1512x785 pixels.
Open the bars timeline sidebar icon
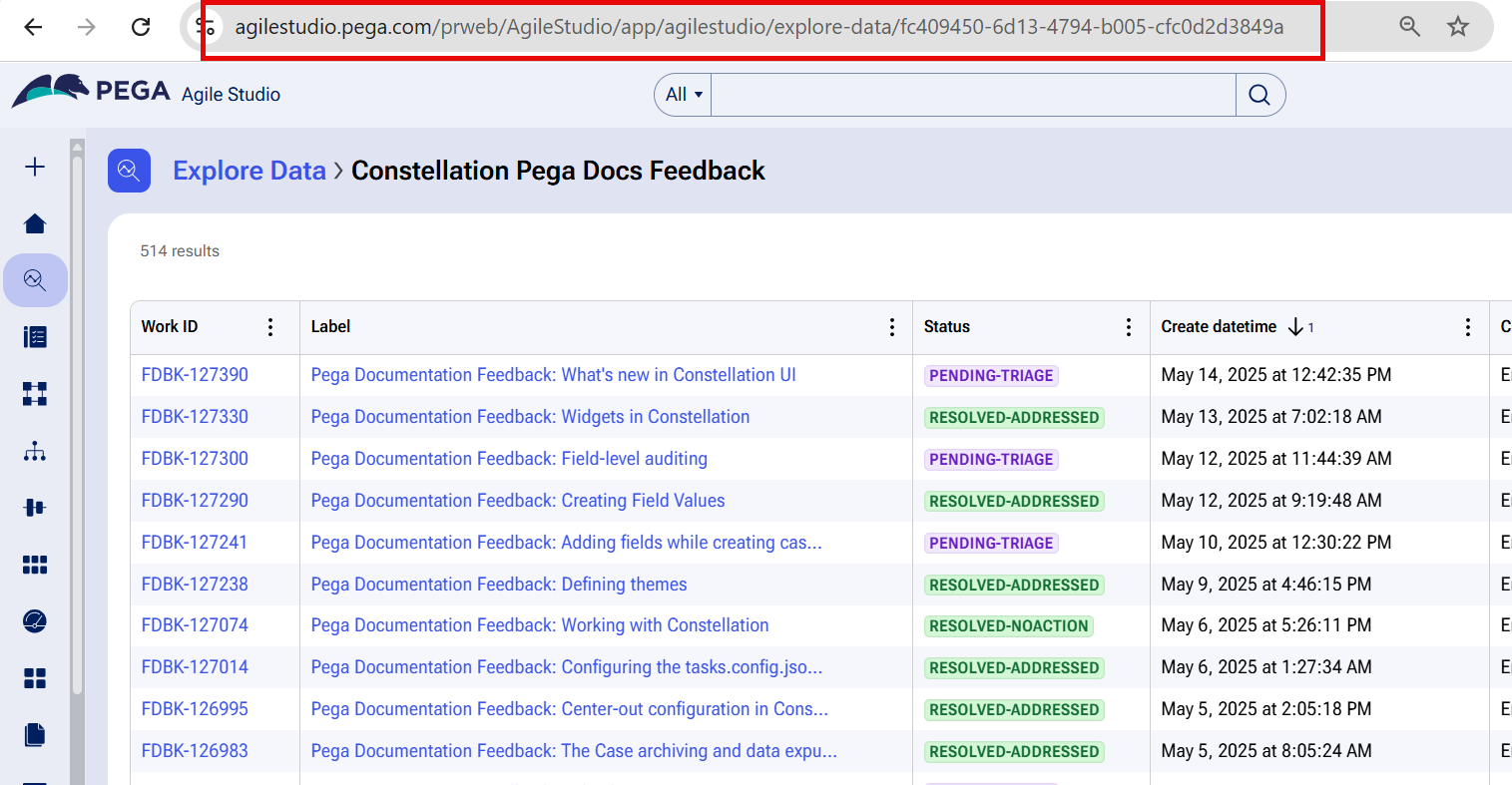click(x=35, y=508)
